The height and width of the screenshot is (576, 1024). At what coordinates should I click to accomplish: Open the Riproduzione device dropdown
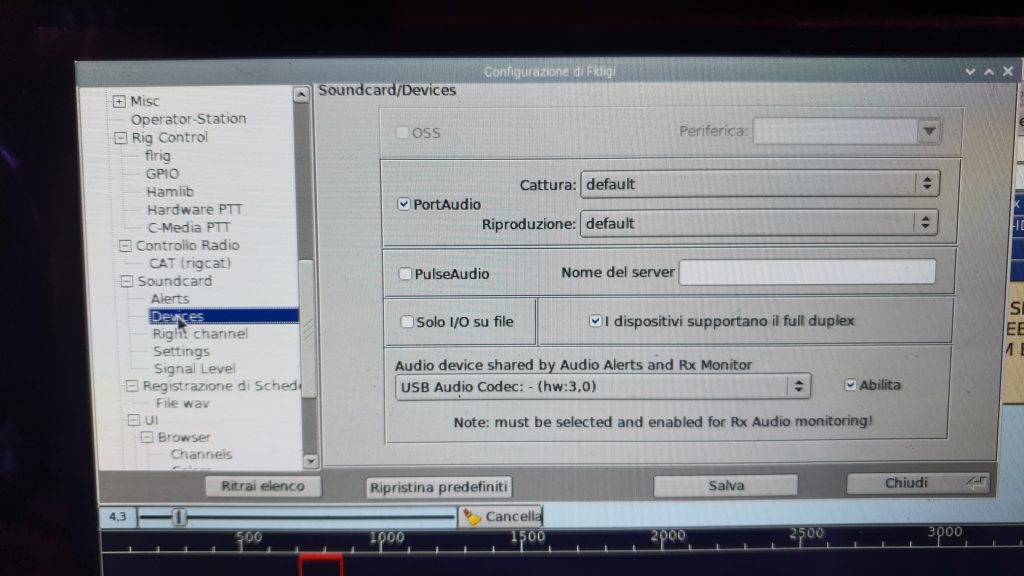(x=759, y=223)
